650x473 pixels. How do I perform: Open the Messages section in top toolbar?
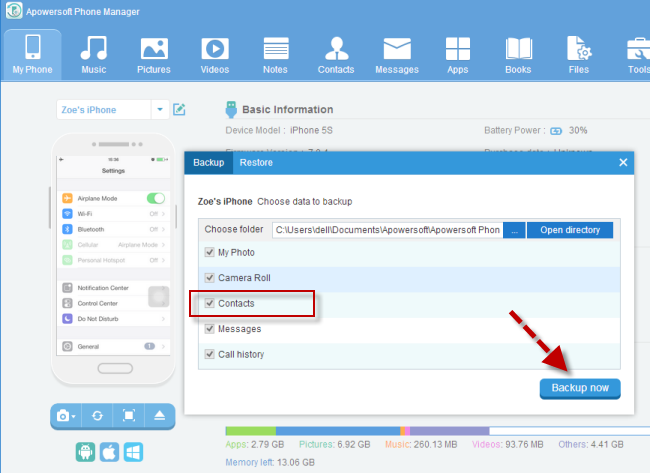(397, 54)
